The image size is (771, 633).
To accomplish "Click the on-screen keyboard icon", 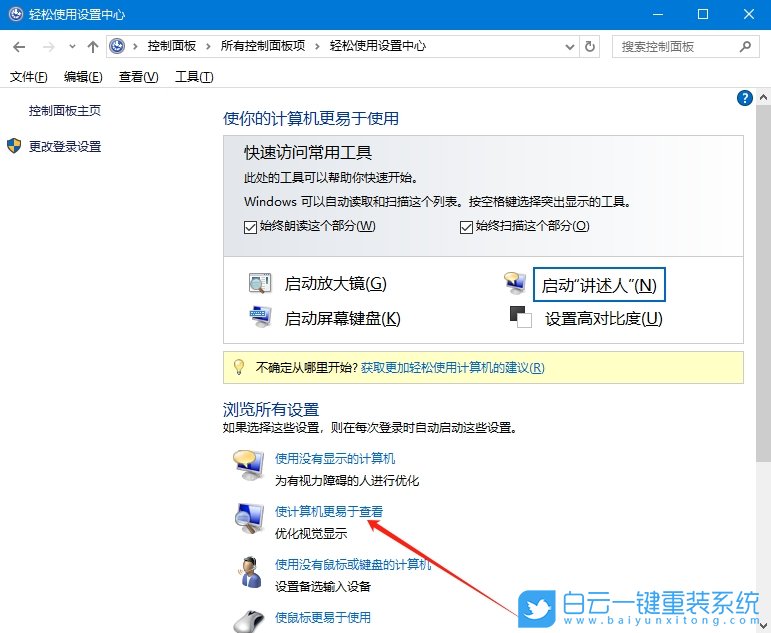I will pyautogui.click(x=260, y=317).
